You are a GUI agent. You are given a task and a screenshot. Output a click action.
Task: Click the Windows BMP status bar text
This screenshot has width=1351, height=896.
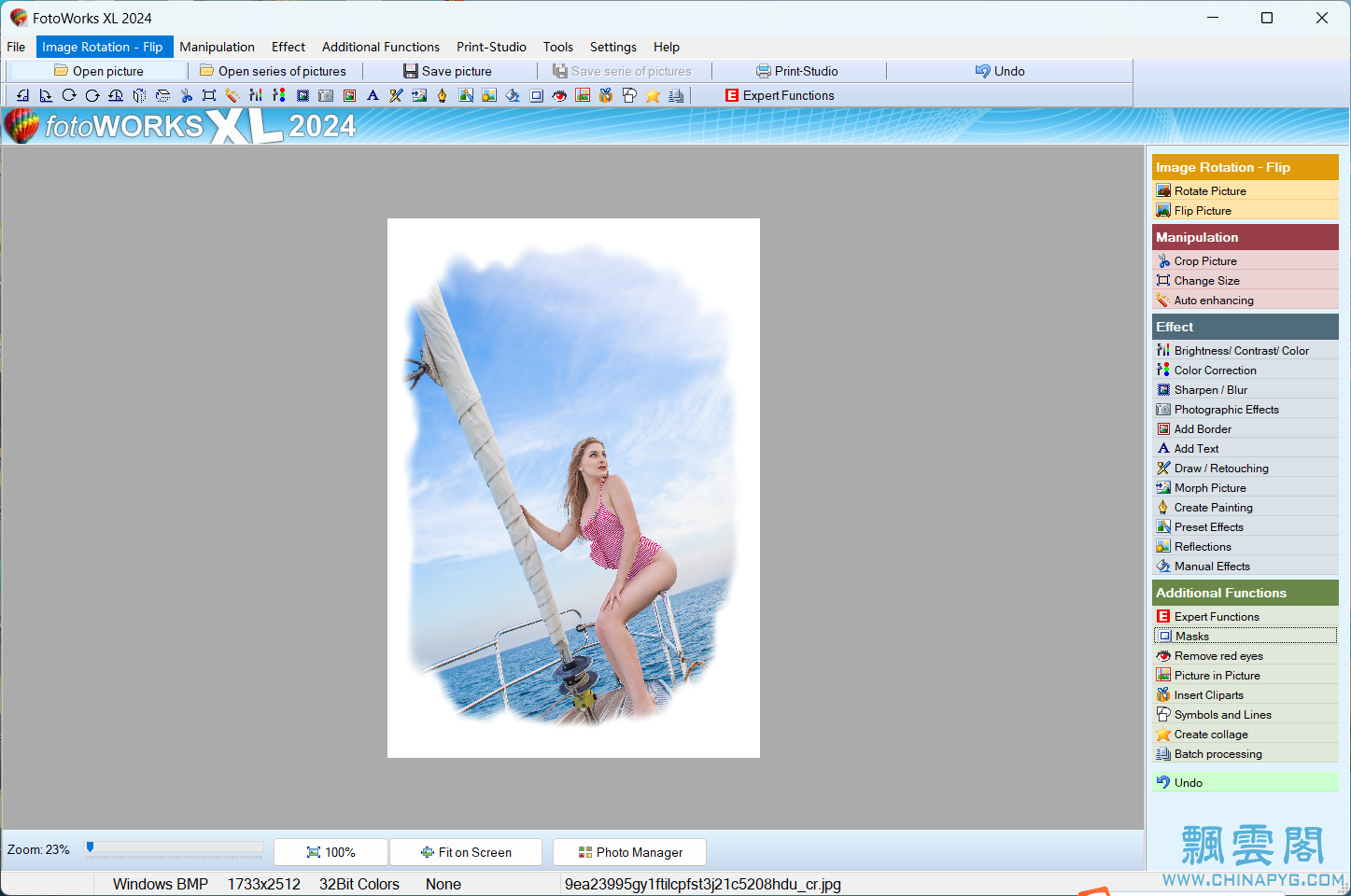pos(160,884)
